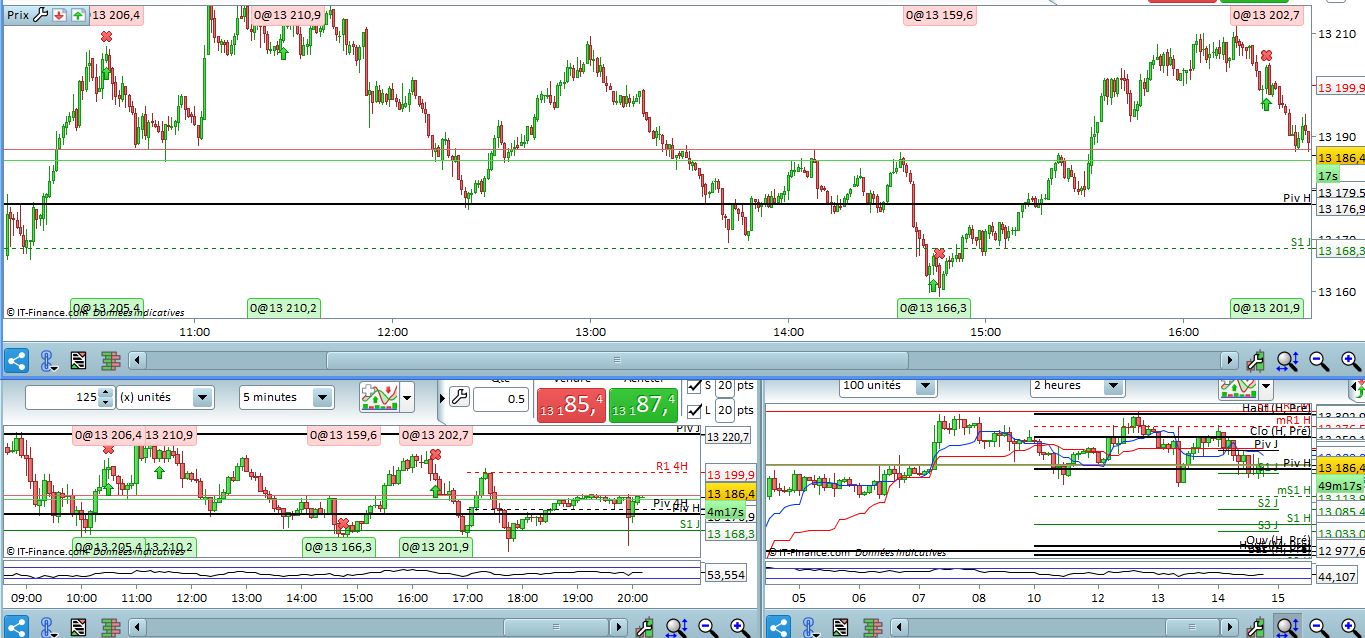Click the left scroll arrow of main chart scrollbar
Image resolution: width=1365 pixels, height=638 pixels.
[138, 360]
